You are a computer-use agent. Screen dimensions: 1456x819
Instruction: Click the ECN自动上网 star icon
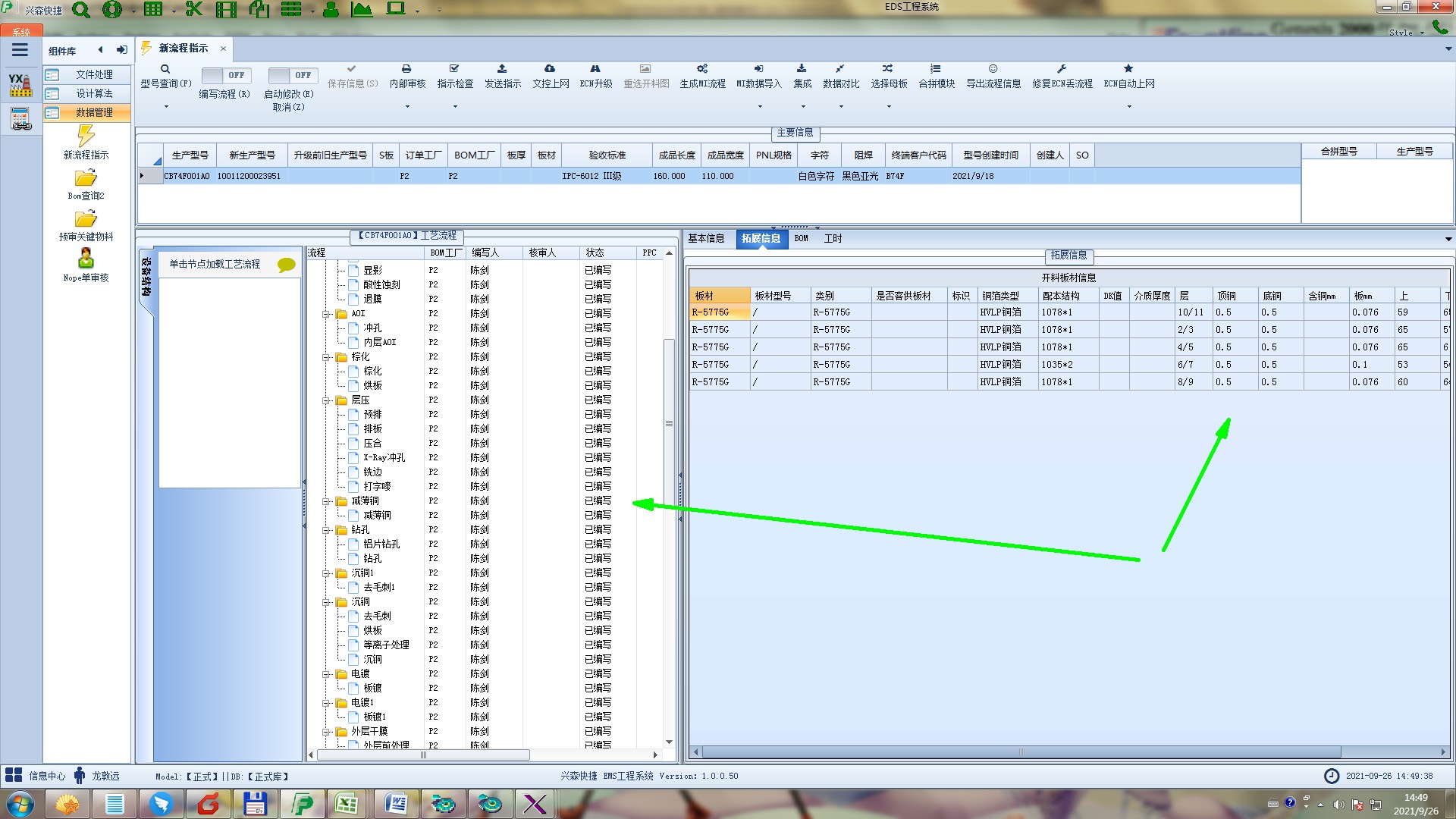(1128, 69)
